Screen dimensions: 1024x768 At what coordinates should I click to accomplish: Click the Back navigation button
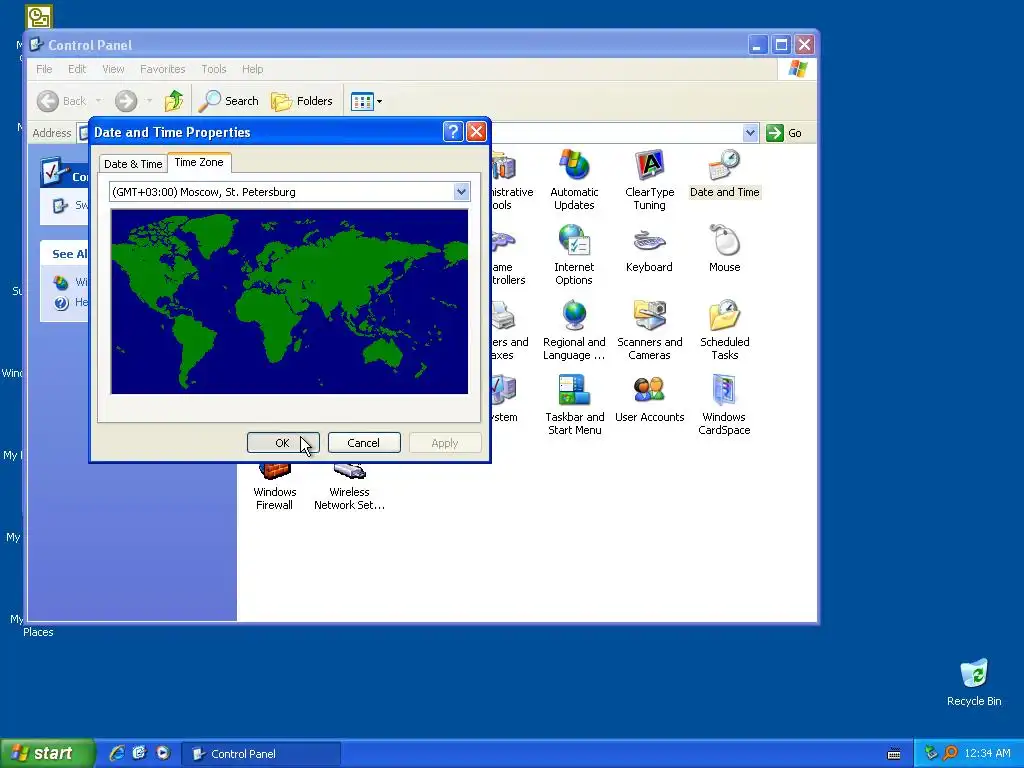point(62,101)
